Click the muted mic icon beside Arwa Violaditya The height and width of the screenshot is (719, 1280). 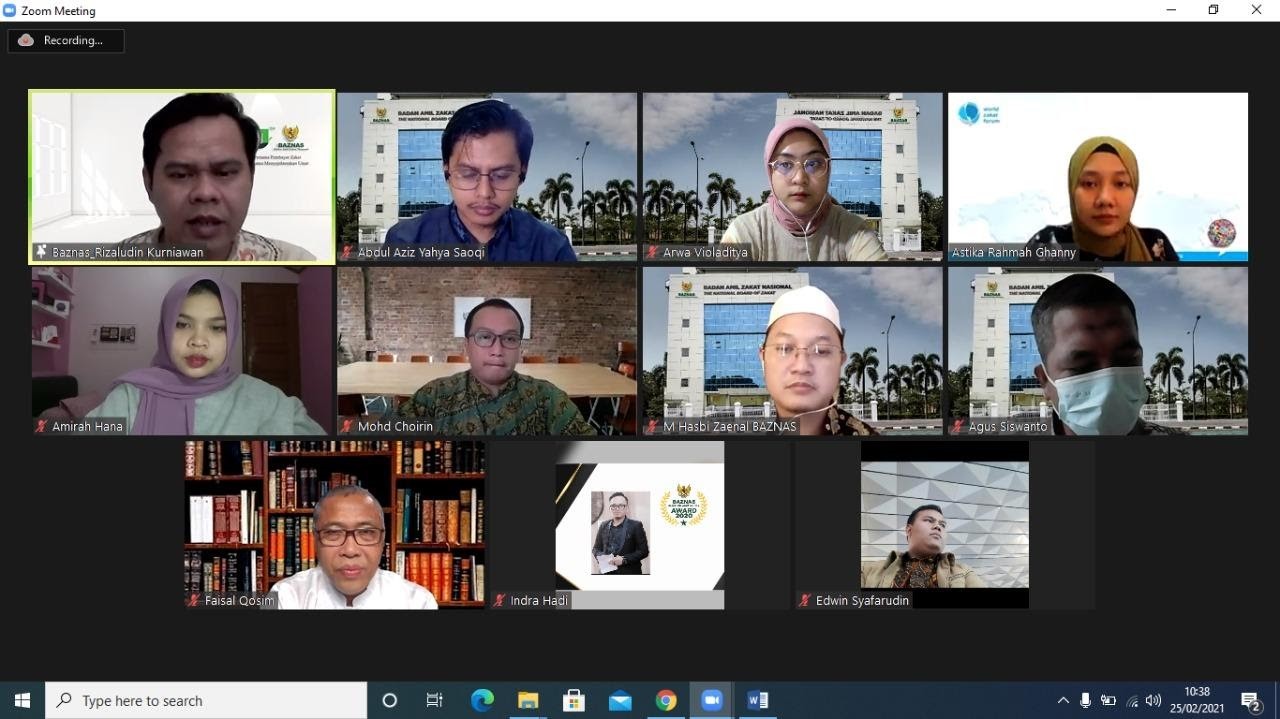pyautogui.click(x=653, y=253)
